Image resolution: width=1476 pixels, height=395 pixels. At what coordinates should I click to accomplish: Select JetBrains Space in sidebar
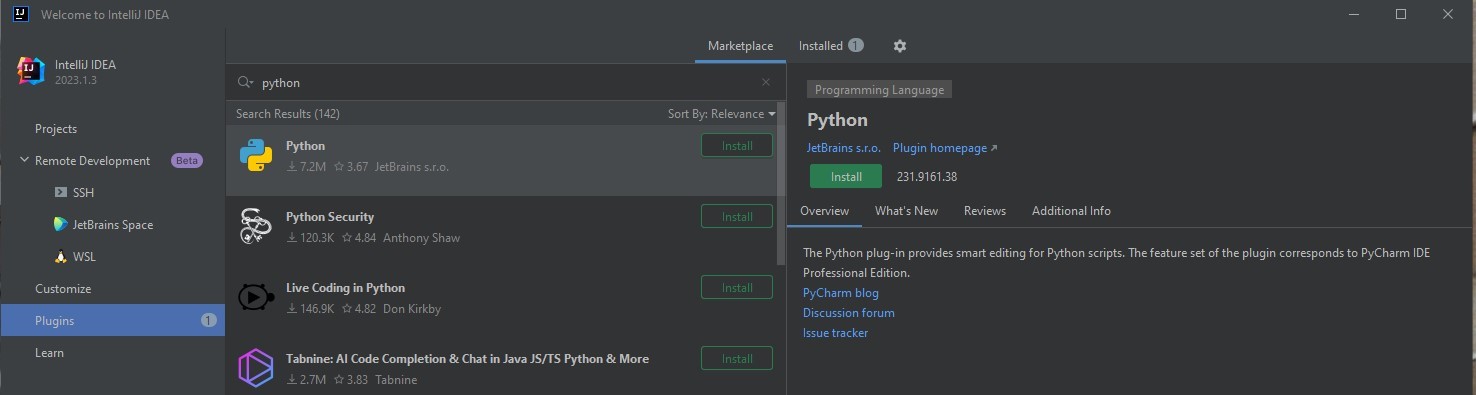click(112, 225)
